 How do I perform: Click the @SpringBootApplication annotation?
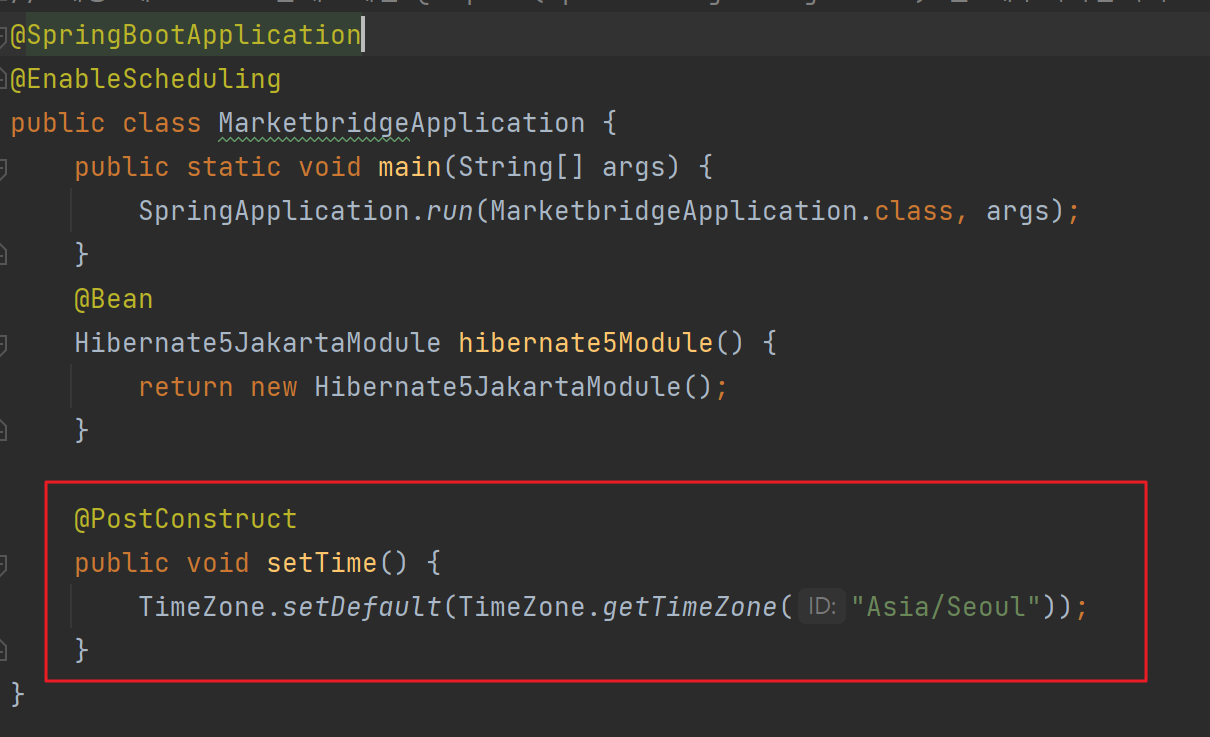[186, 35]
